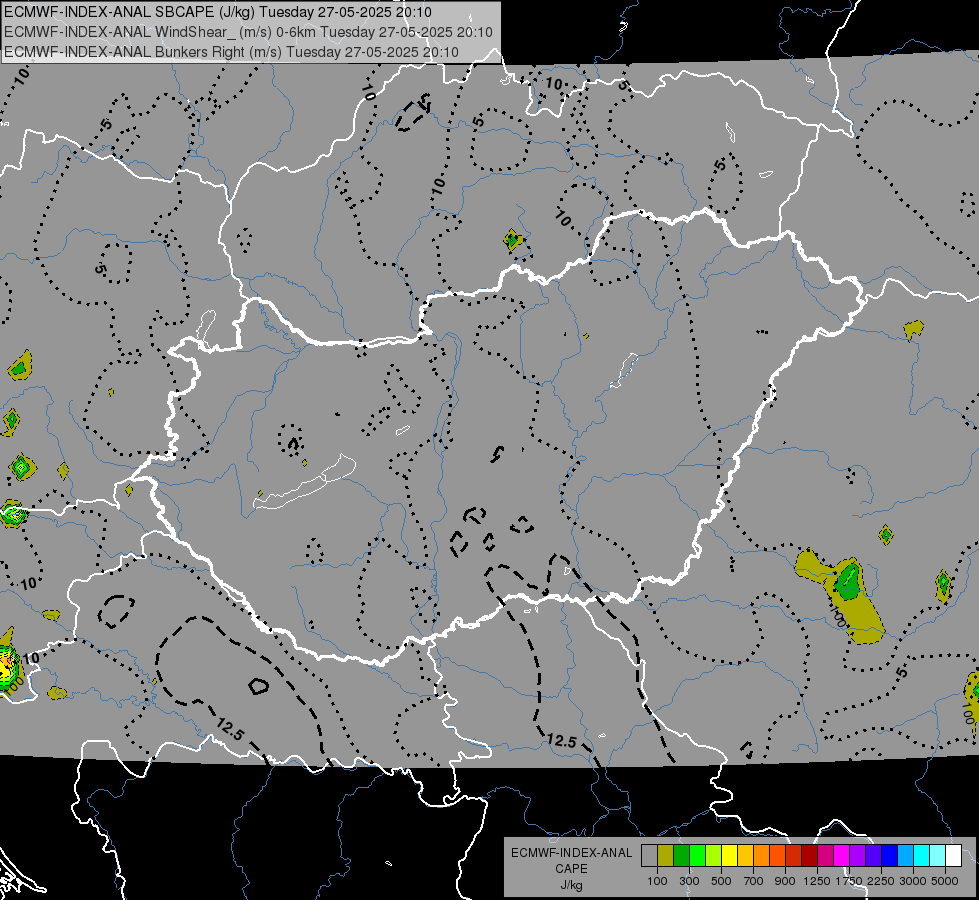Pick the cyan swatch right of the 3000 tick
Viewport: 979px width, 900px height.
click(x=922, y=856)
